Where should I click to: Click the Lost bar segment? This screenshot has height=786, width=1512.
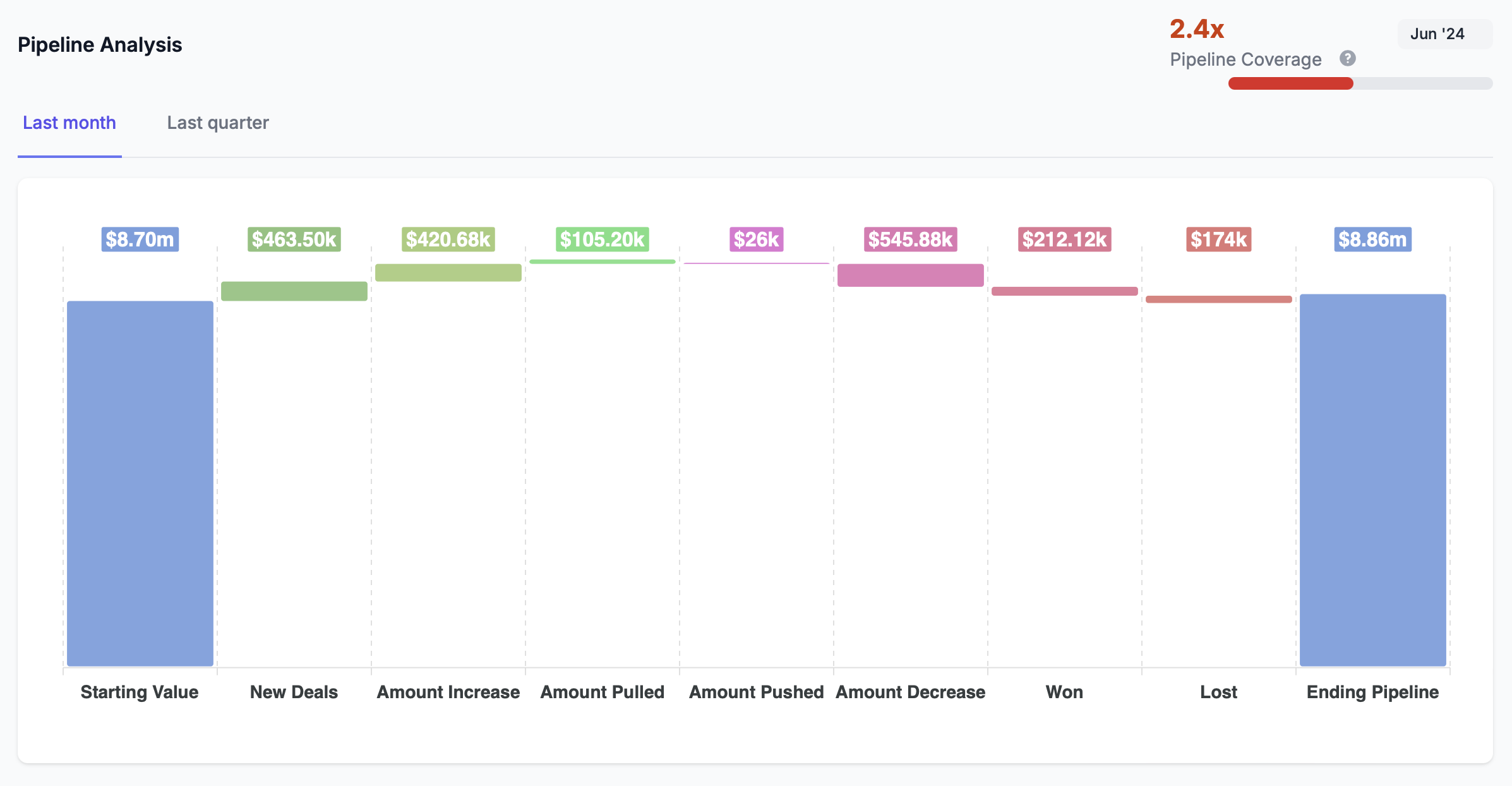(1218, 298)
